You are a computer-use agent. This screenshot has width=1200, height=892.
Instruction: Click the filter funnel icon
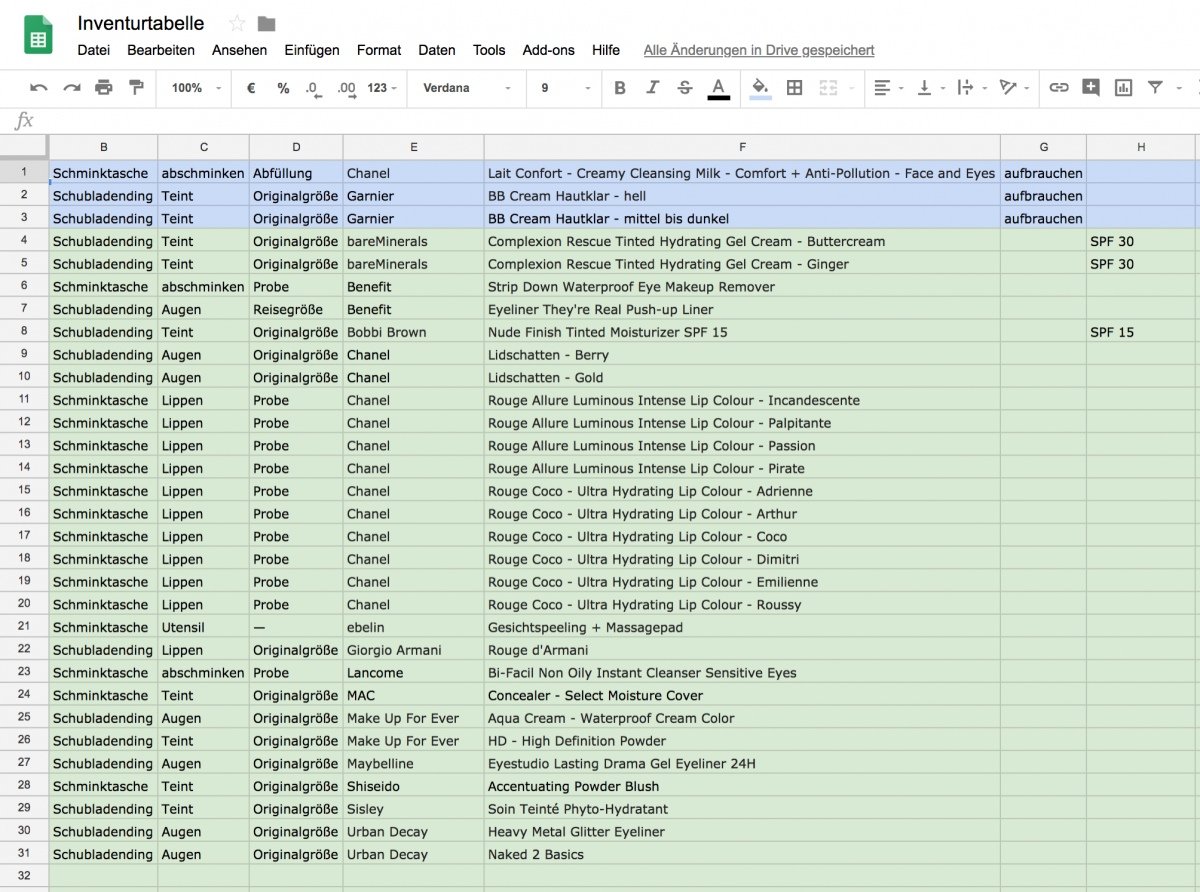click(x=1155, y=88)
